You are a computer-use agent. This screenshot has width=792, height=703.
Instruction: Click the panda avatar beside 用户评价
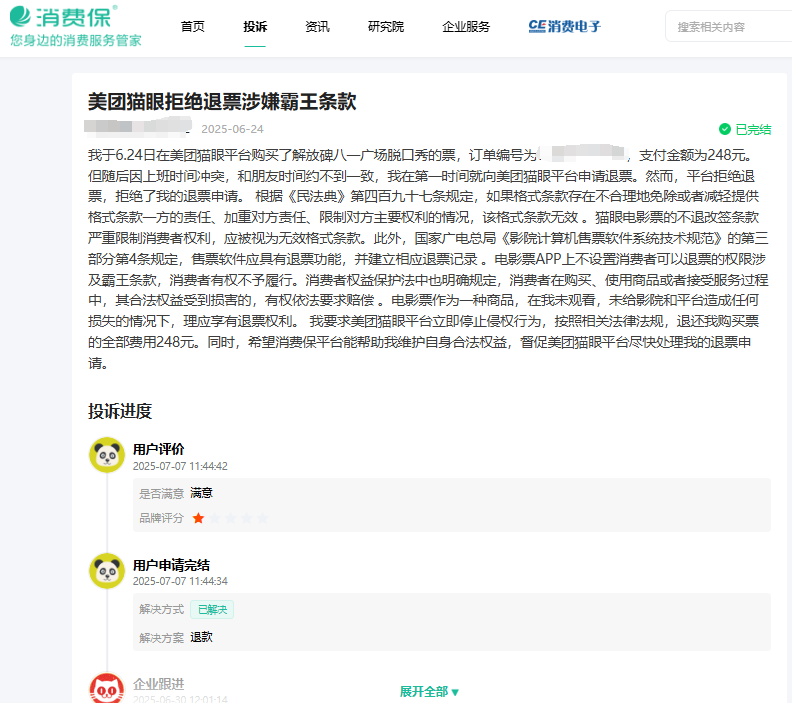click(107, 455)
